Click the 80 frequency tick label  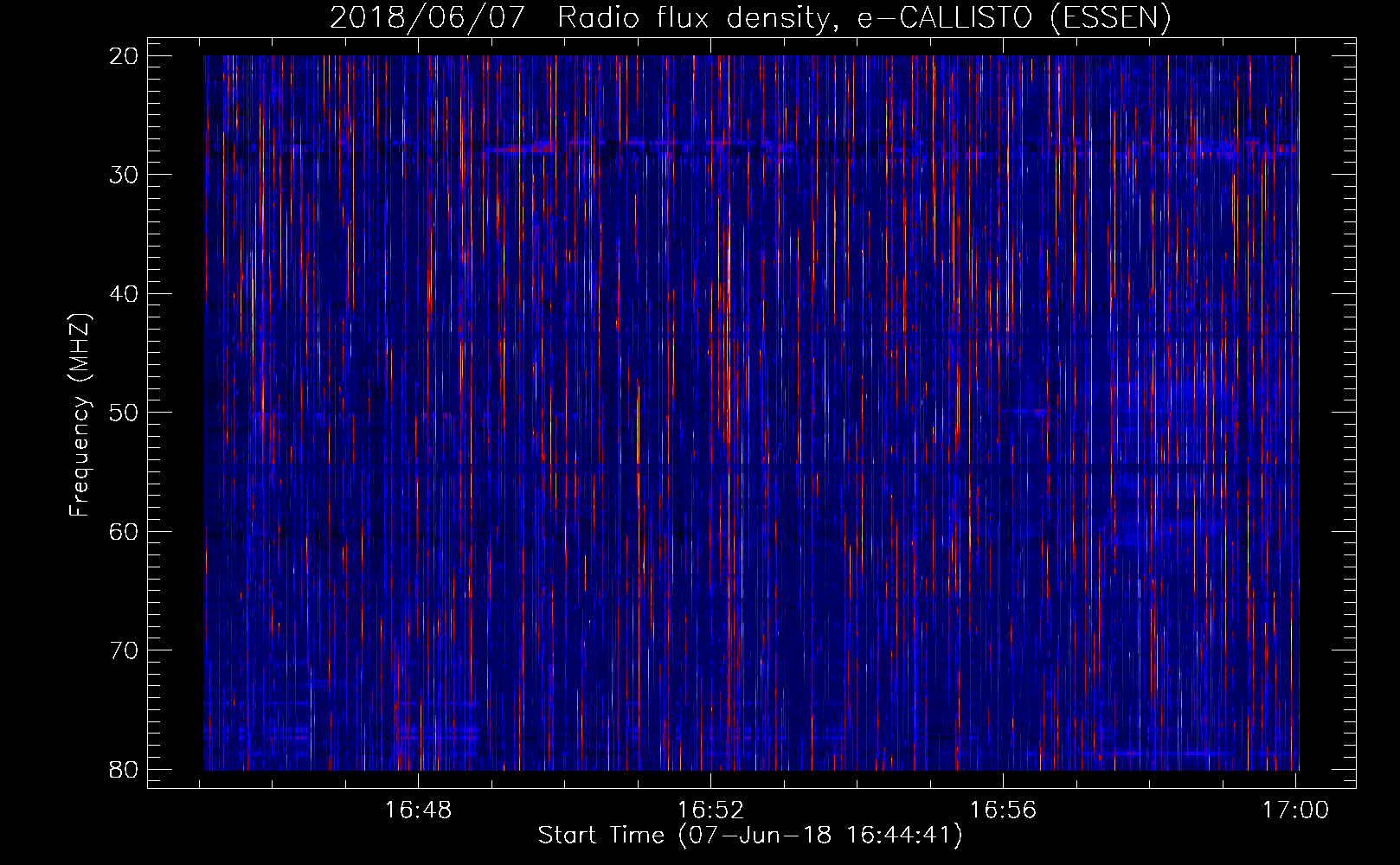click(x=125, y=769)
